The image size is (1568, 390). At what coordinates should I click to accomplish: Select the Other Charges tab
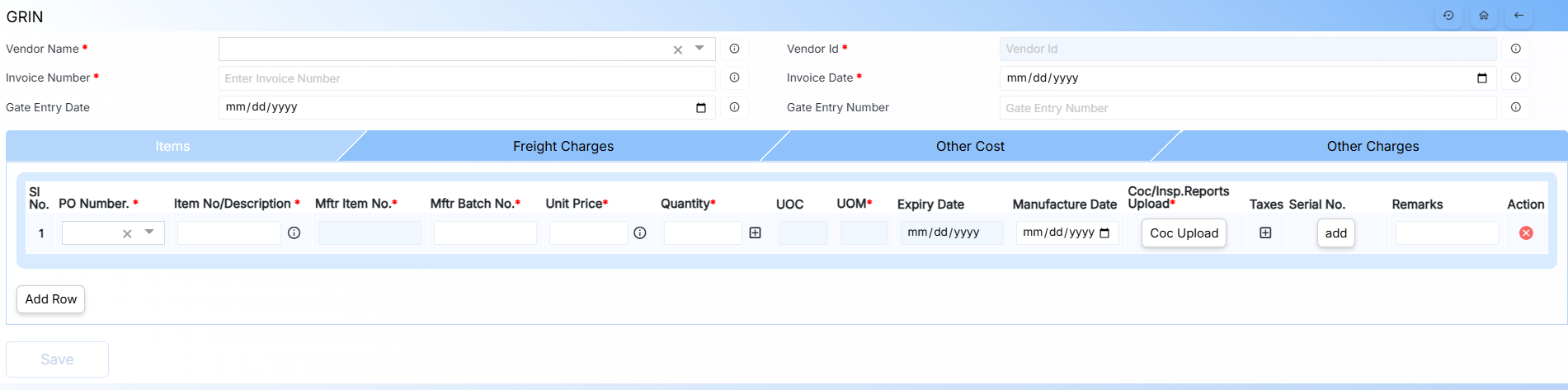pos(1373,146)
